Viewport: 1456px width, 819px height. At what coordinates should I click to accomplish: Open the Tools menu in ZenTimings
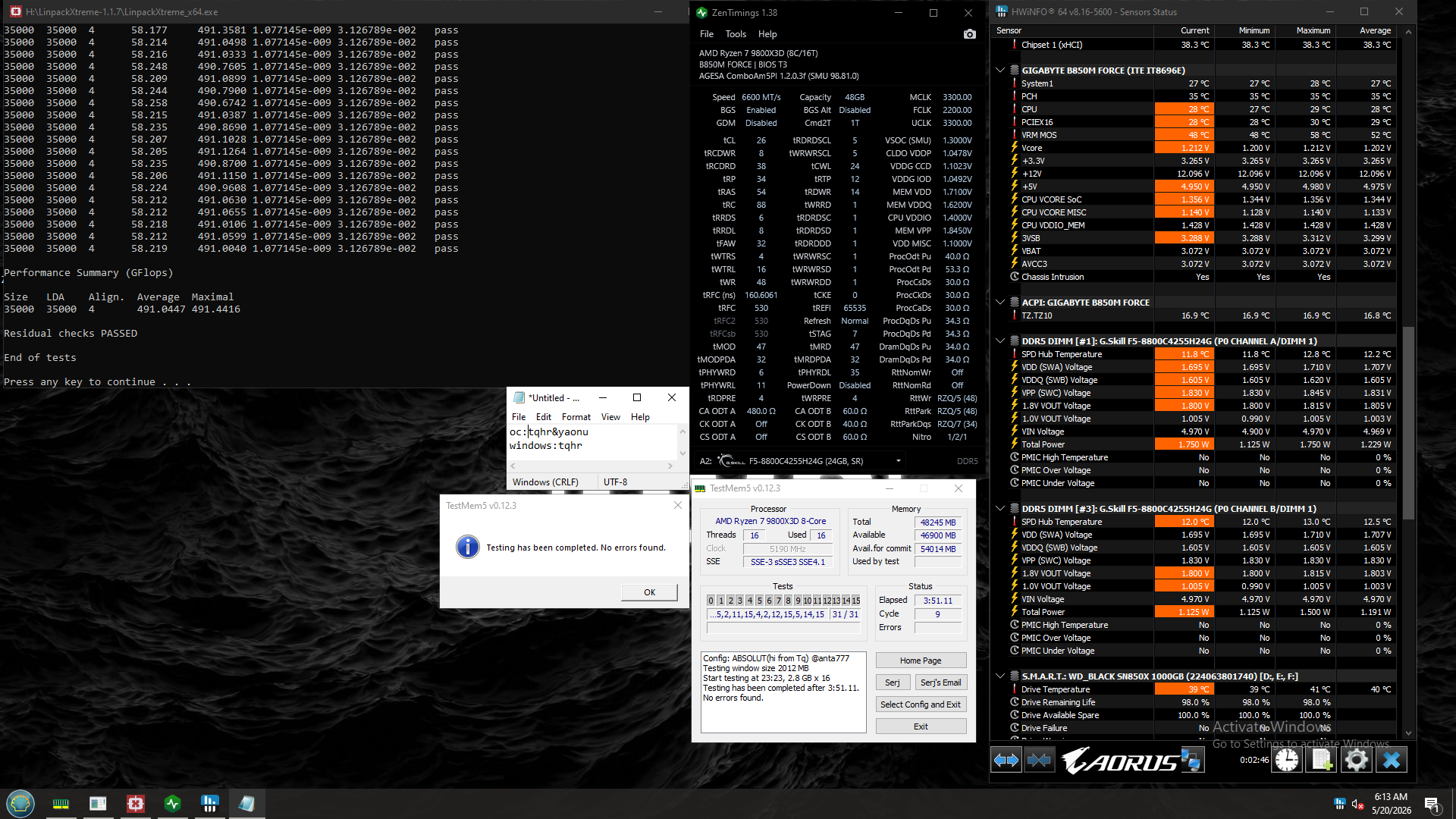pyautogui.click(x=736, y=34)
